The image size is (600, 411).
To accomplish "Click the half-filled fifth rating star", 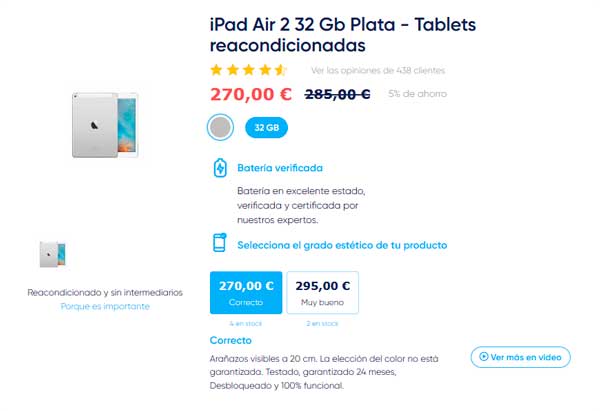I will [281, 70].
